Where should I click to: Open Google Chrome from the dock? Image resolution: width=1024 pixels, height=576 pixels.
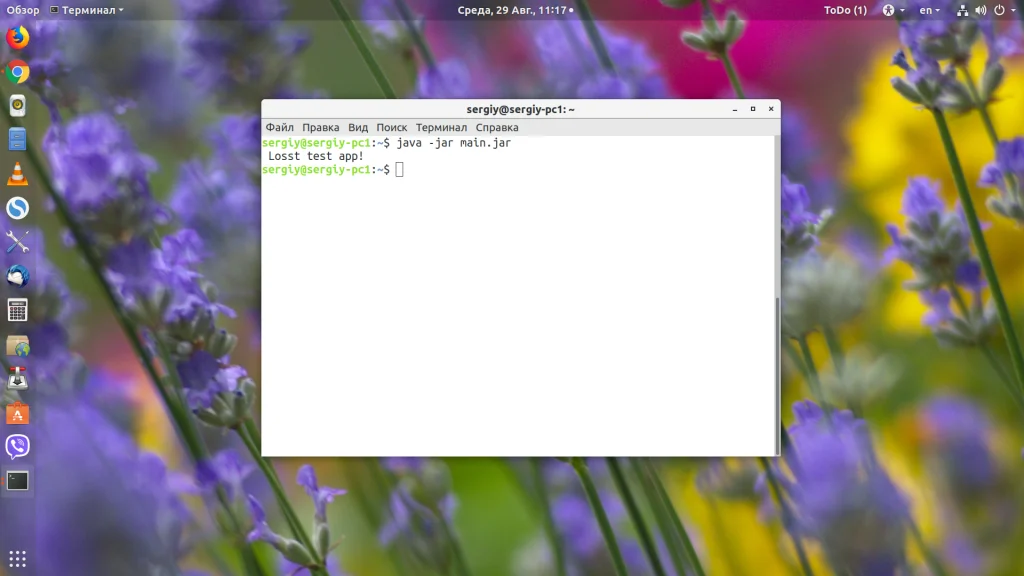point(18,72)
